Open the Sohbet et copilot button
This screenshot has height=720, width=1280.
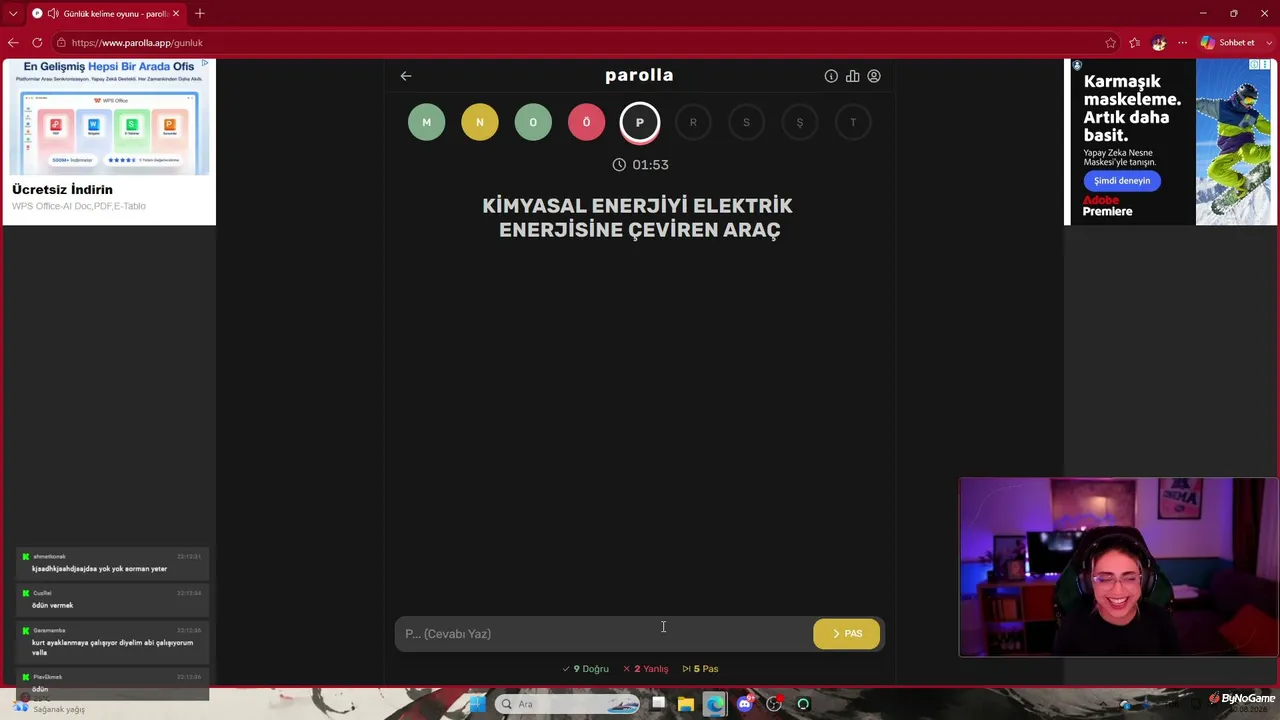pyautogui.click(x=1228, y=43)
